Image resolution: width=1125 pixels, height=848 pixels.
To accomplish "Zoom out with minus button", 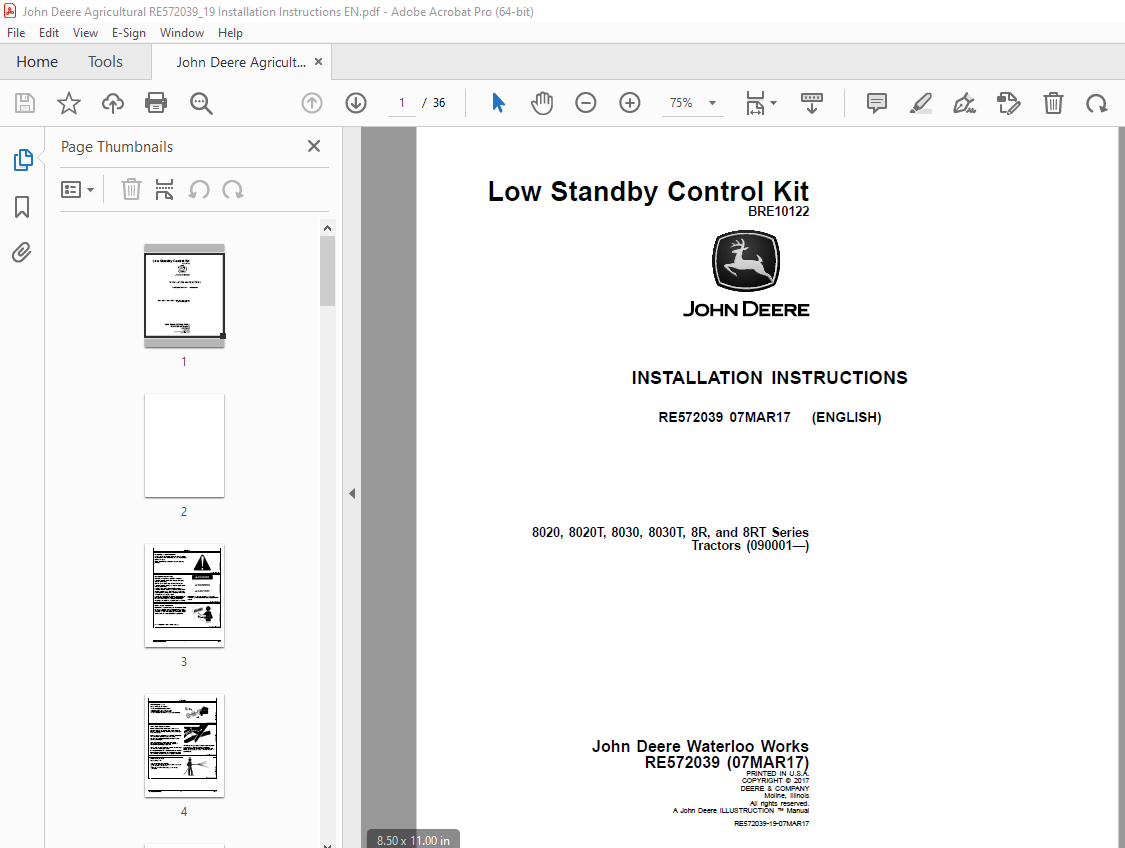I will click(585, 103).
